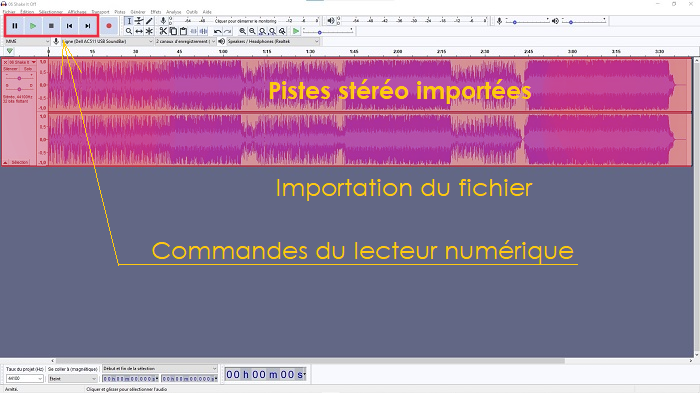Select the Selection (I-beam) tool
The image size is (700, 393).
[x=129, y=21]
